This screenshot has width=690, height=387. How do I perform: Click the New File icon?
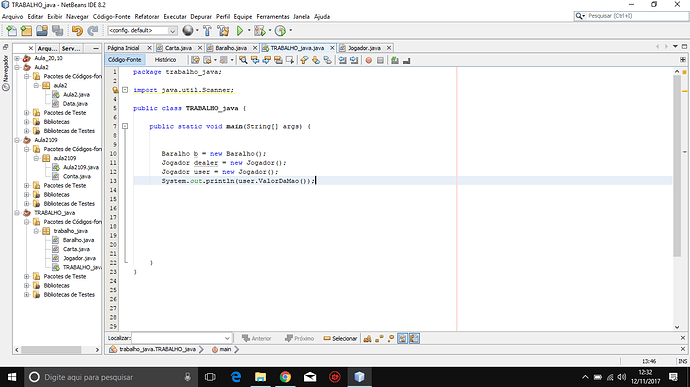tap(11, 31)
